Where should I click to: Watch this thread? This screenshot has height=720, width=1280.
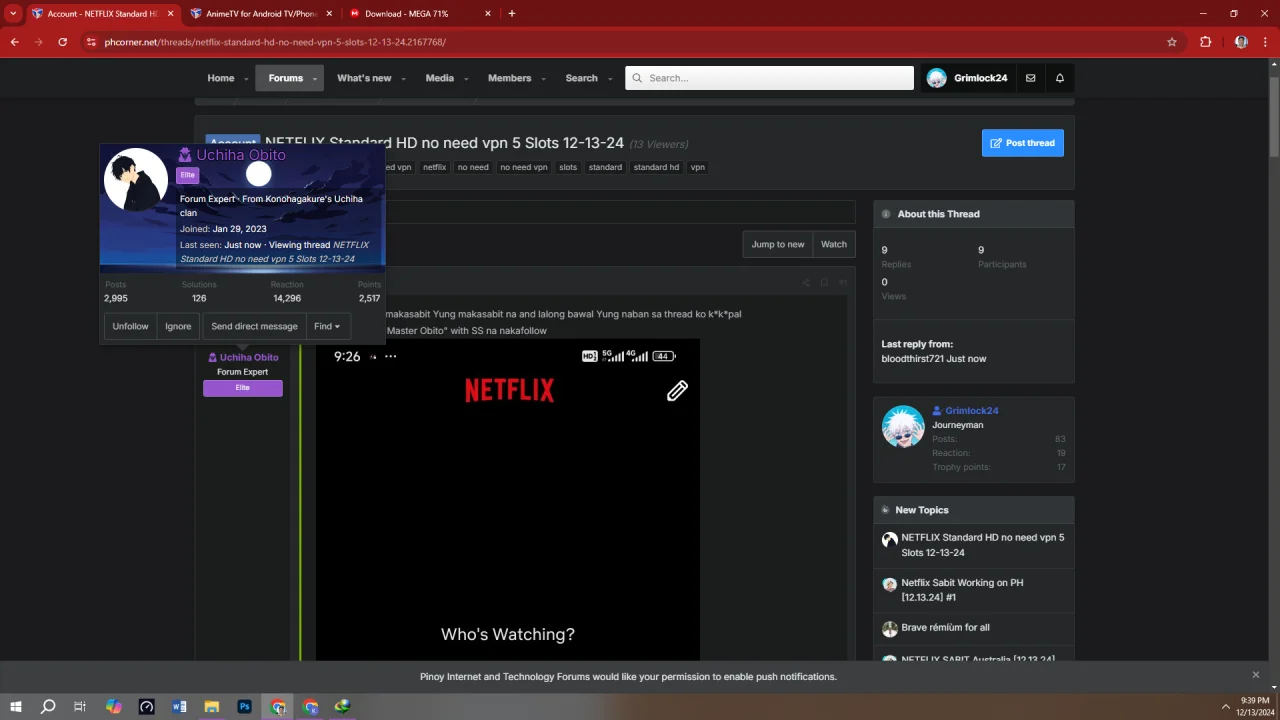coord(833,244)
